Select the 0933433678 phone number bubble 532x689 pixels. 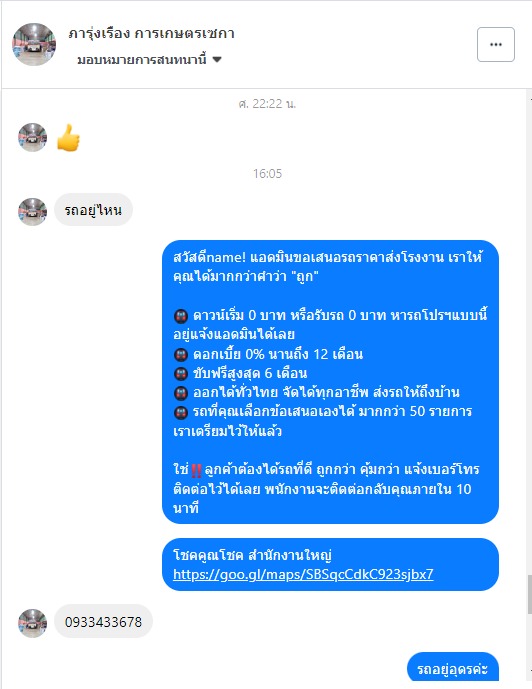[x=103, y=622]
